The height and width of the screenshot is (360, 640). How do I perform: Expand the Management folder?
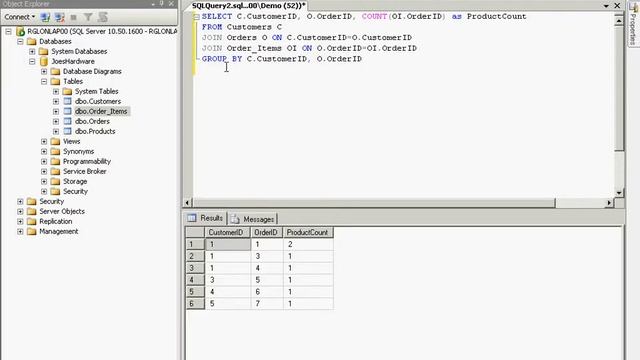point(20,231)
